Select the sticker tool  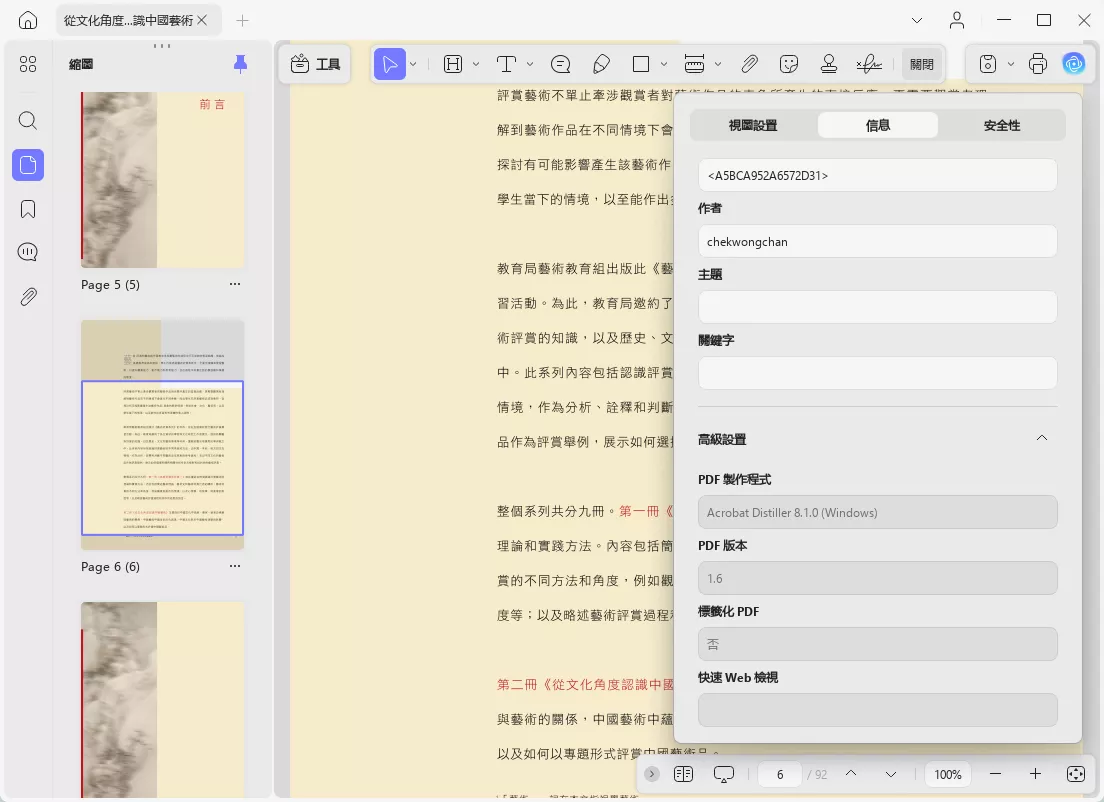pyautogui.click(x=789, y=64)
